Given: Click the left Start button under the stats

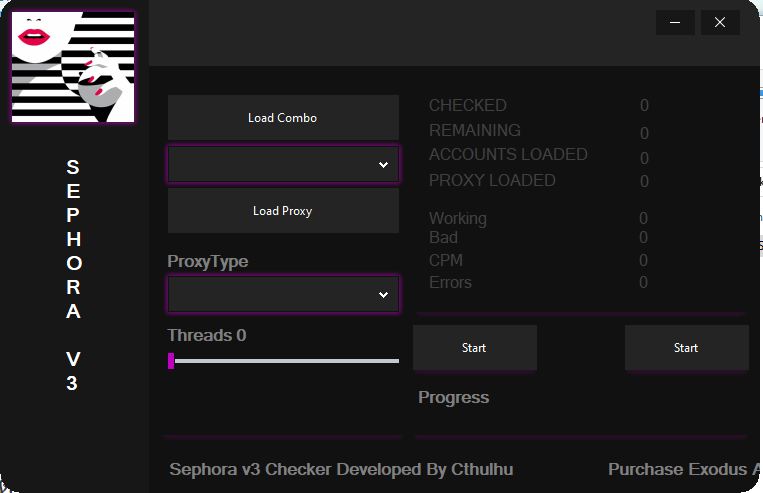Looking at the screenshot, I should 474,348.
